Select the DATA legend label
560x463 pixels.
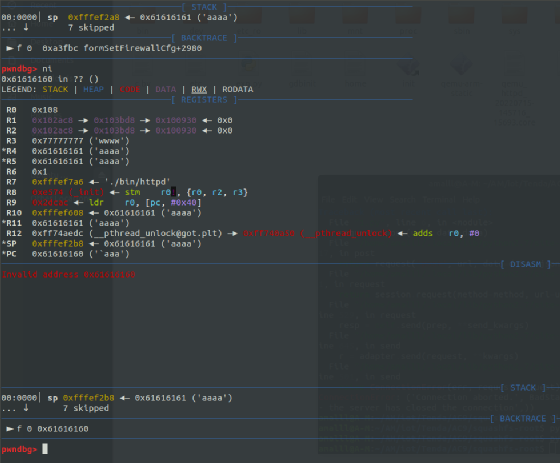[x=166, y=89]
